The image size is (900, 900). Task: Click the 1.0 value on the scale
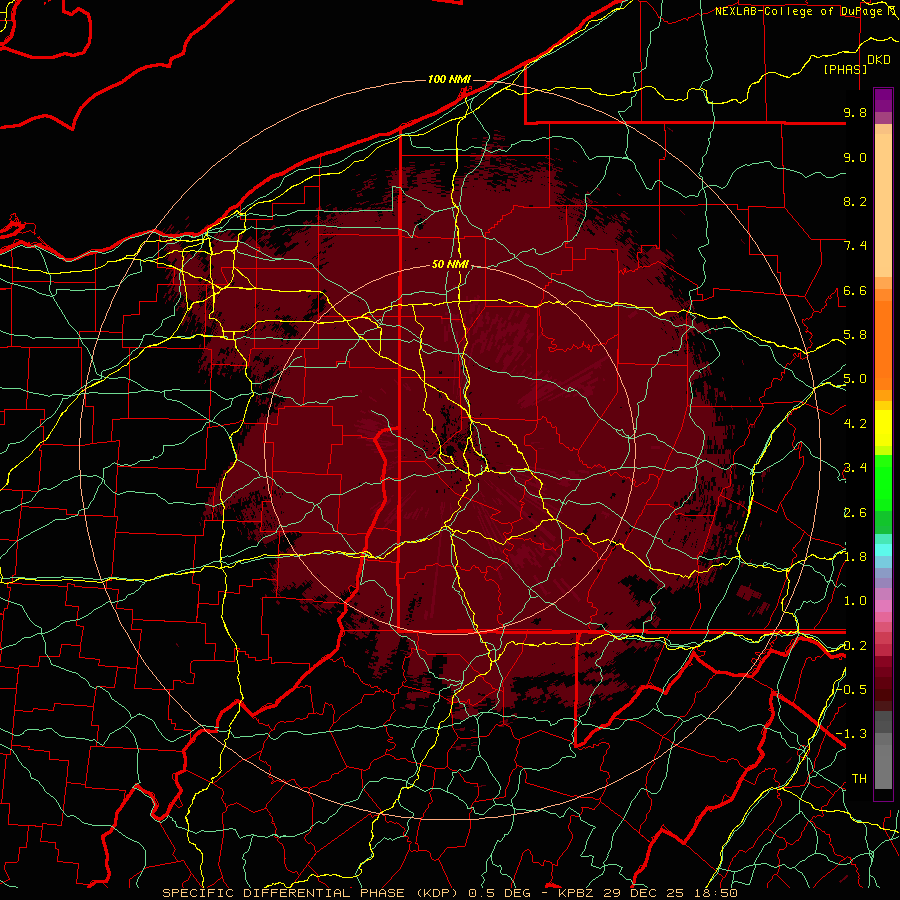(x=855, y=601)
